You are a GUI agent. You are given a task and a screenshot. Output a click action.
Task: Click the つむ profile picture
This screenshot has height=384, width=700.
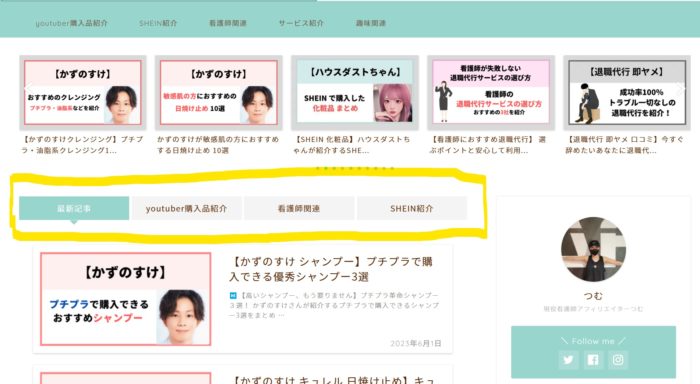click(593, 249)
